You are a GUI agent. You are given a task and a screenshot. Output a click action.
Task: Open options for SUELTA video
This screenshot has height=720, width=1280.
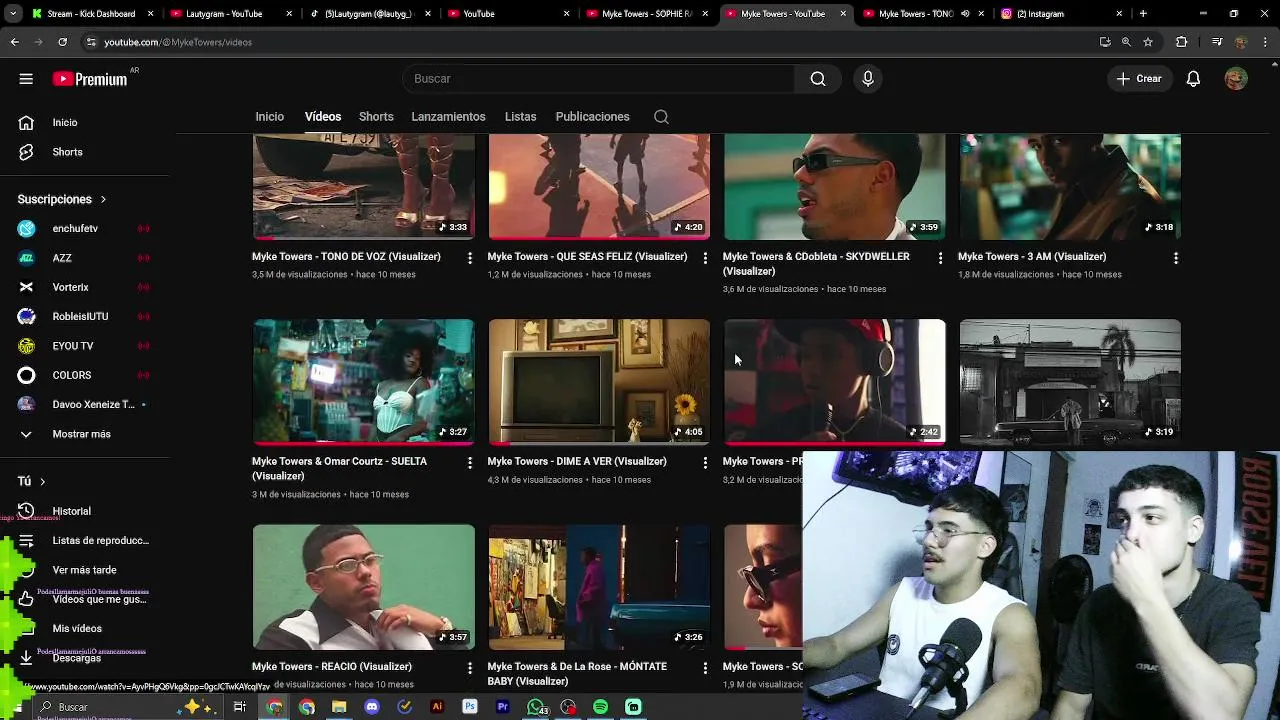[x=470, y=463]
